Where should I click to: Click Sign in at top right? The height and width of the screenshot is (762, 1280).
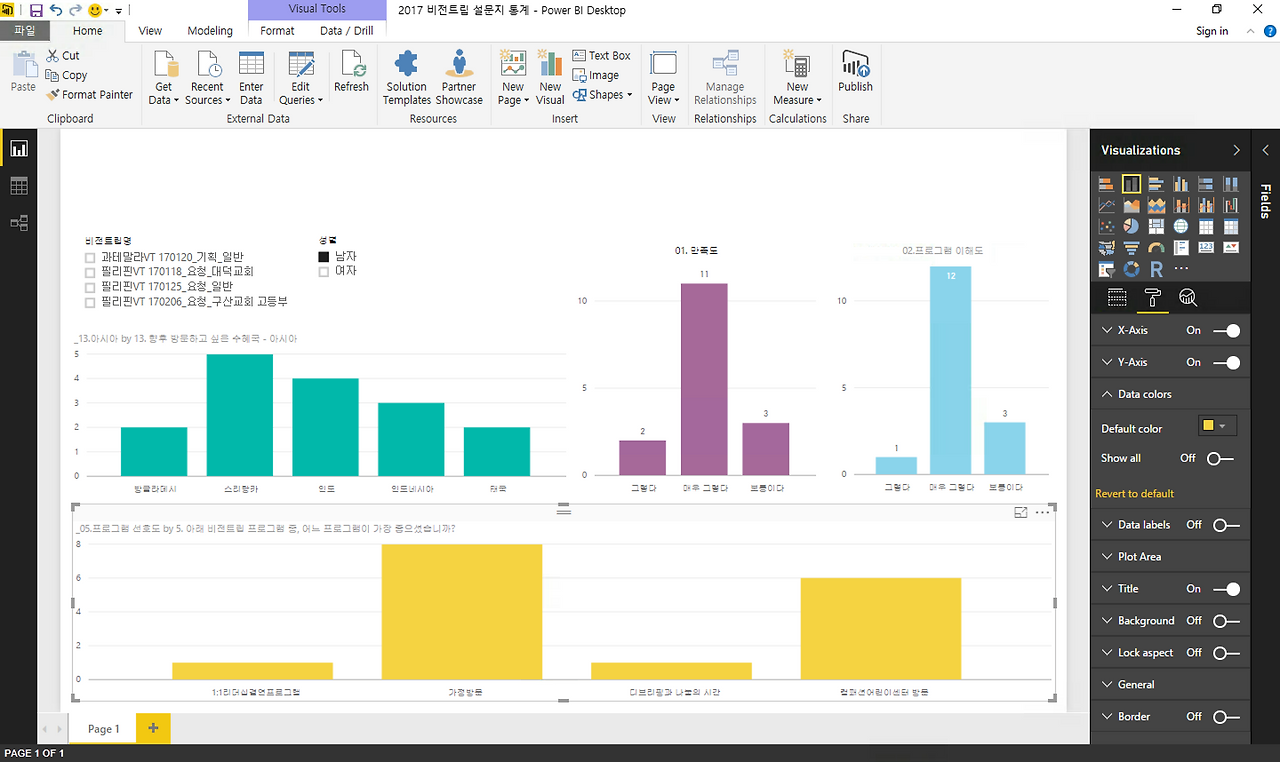(x=1212, y=31)
